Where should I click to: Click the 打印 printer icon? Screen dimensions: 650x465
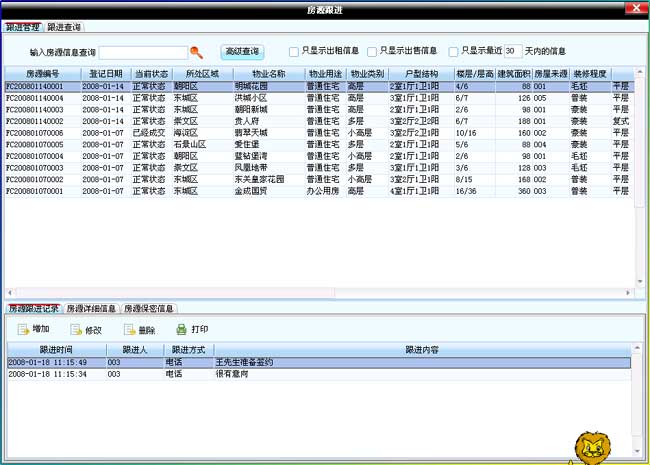[181, 329]
